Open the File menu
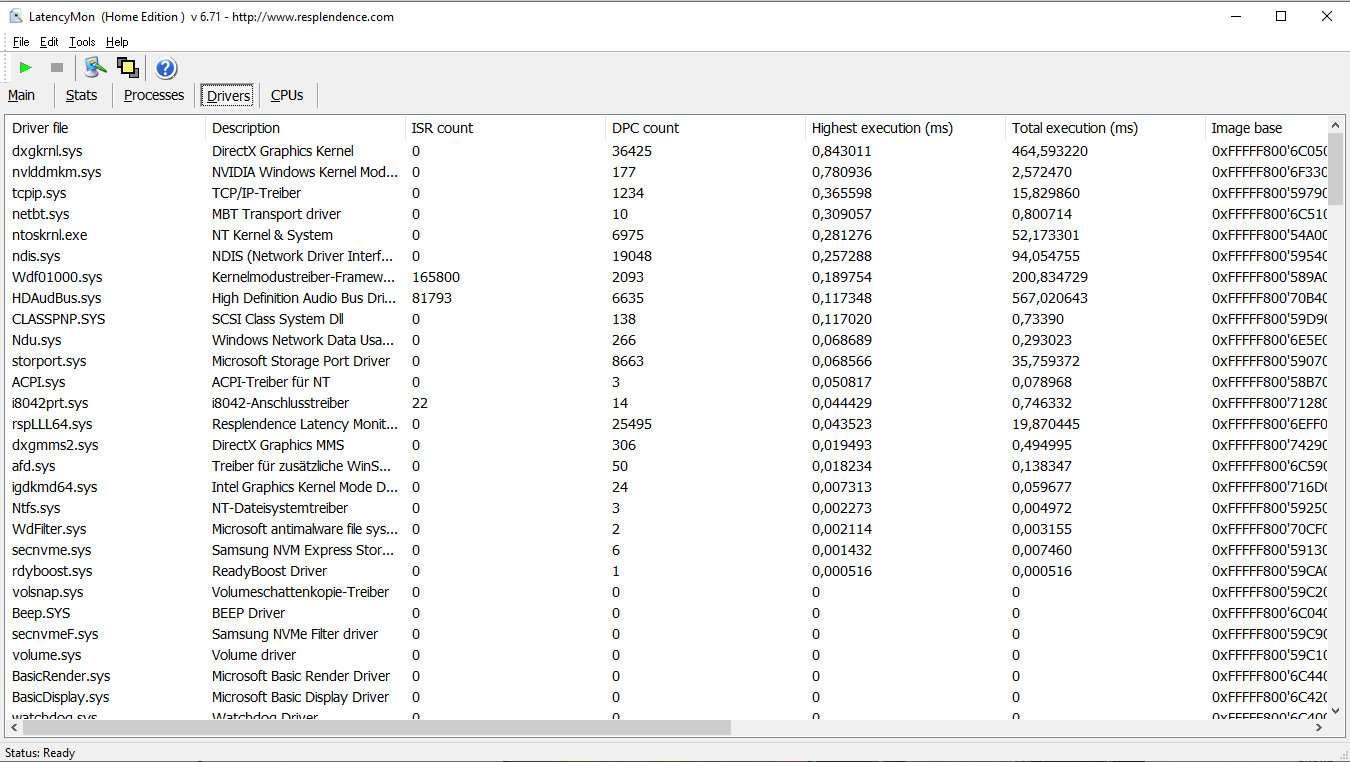The image size is (1350, 762). pyautogui.click(x=21, y=42)
